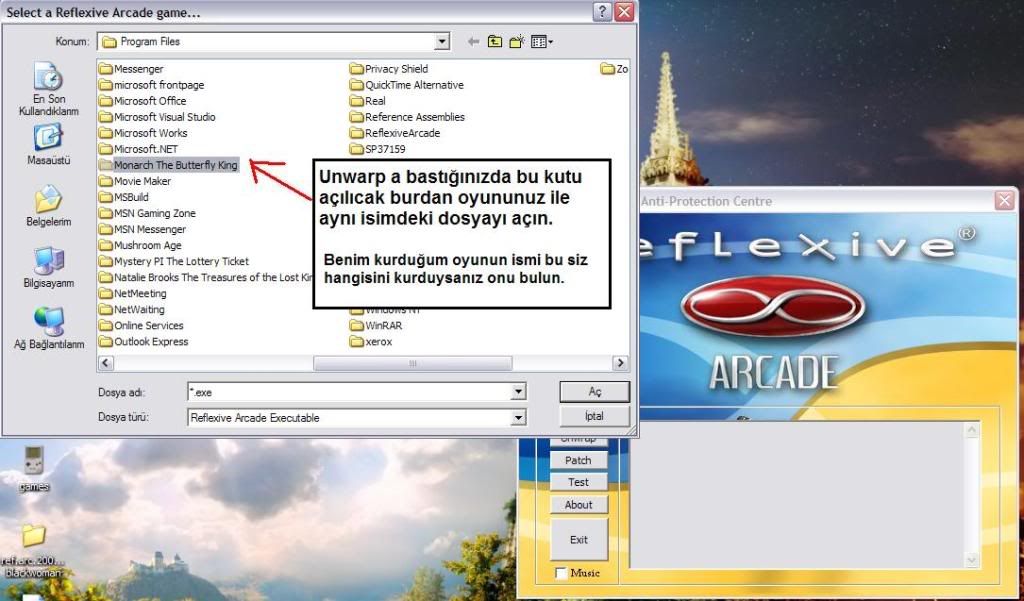The width and height of the screenshot is (1024, 601).
Task: Select the WinRAR folder
Action: point(376,325)
